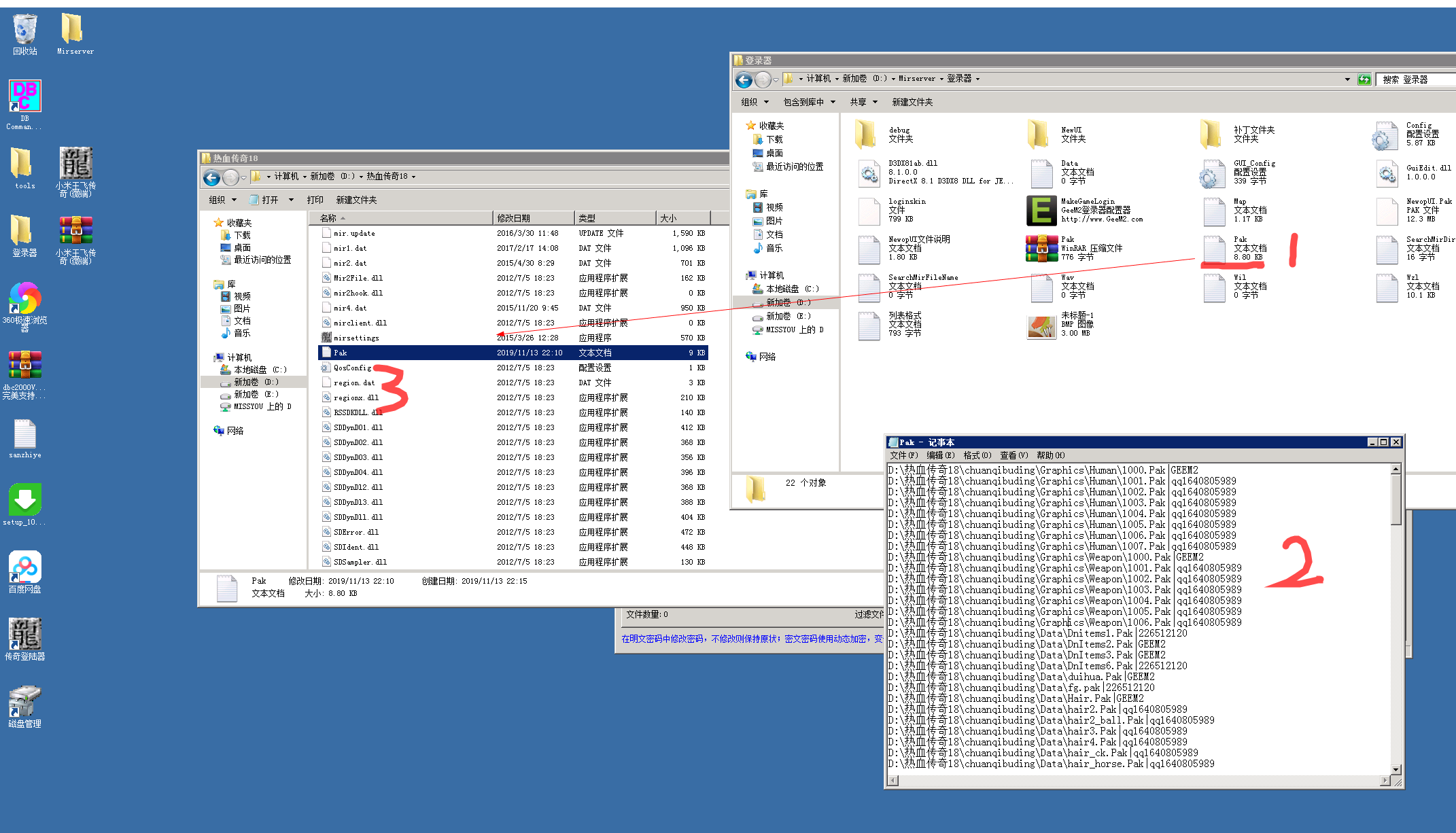Open 百度网盘 desktop shortcut
This screenshot has width=1456, height=833.
click(x=25, y=572)
